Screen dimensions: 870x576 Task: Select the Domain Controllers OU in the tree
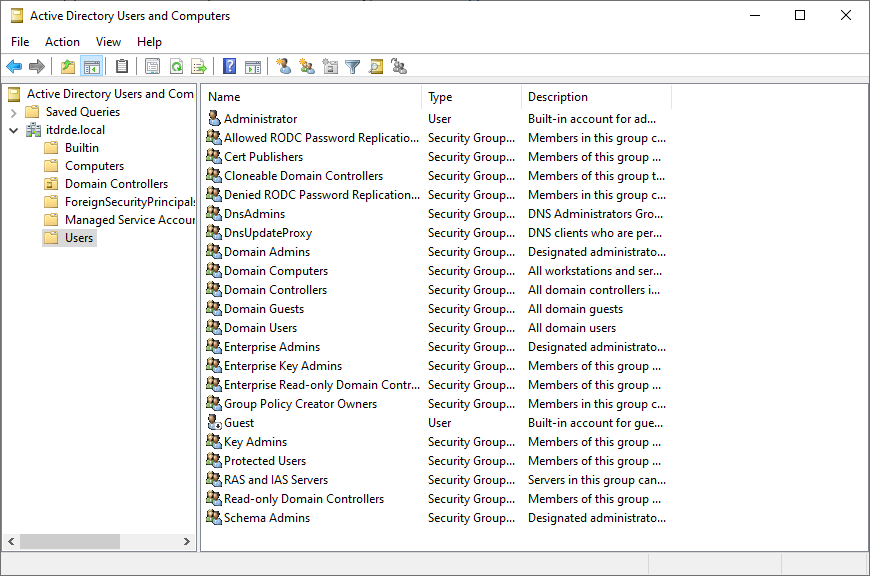point(117,184)
